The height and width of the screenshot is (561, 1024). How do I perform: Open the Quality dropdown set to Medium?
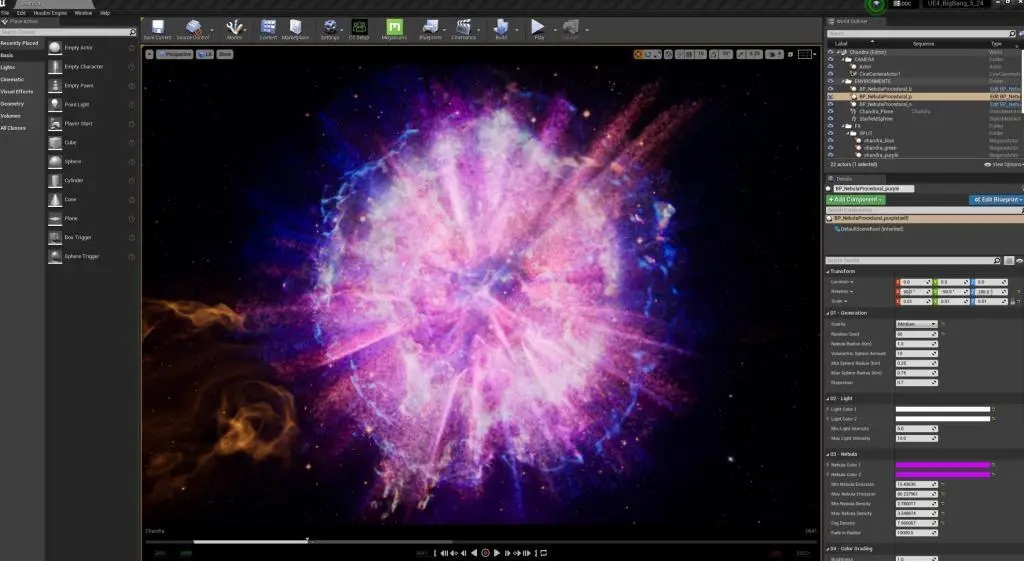916,324
